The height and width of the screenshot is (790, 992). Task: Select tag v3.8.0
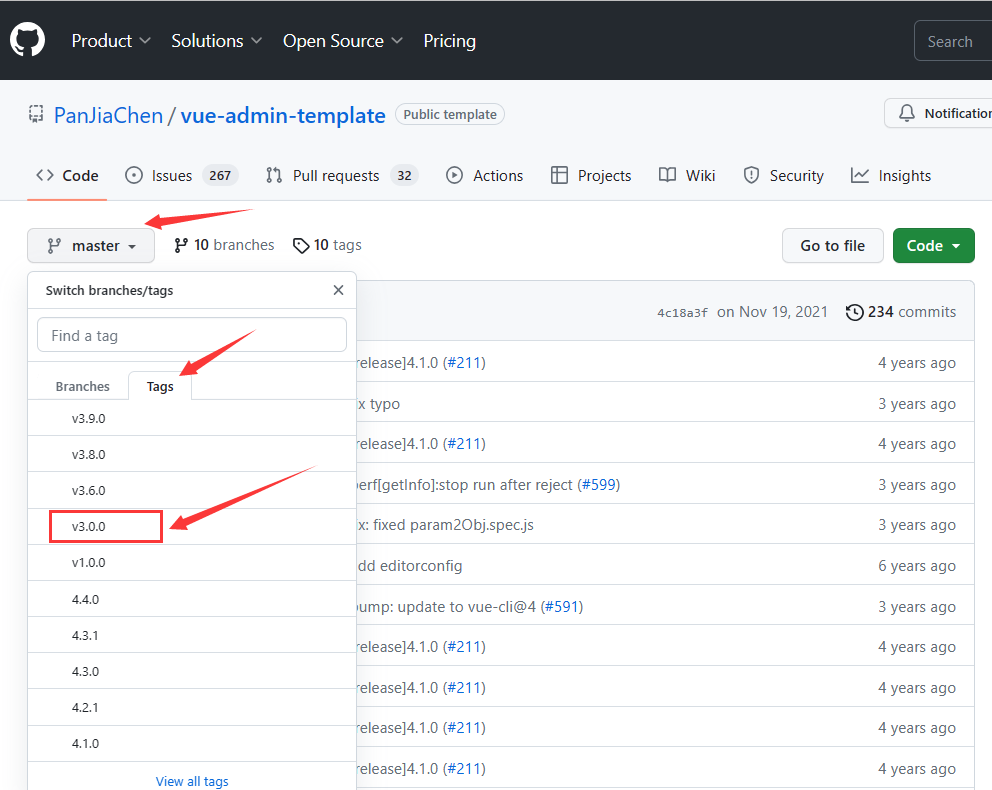192,454
